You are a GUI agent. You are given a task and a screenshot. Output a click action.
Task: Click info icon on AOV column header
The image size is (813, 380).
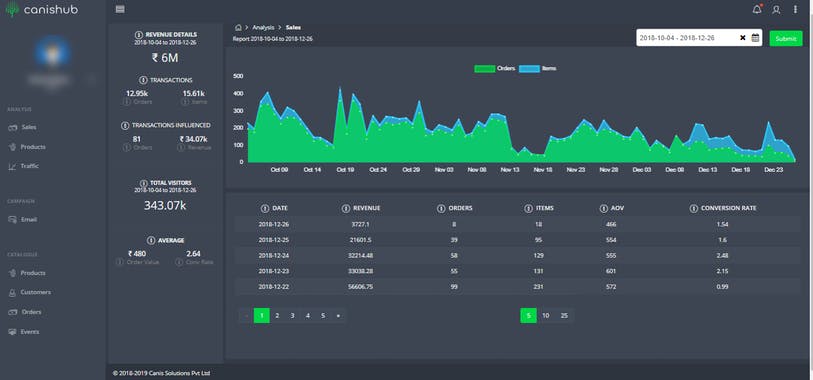(604, 208)
